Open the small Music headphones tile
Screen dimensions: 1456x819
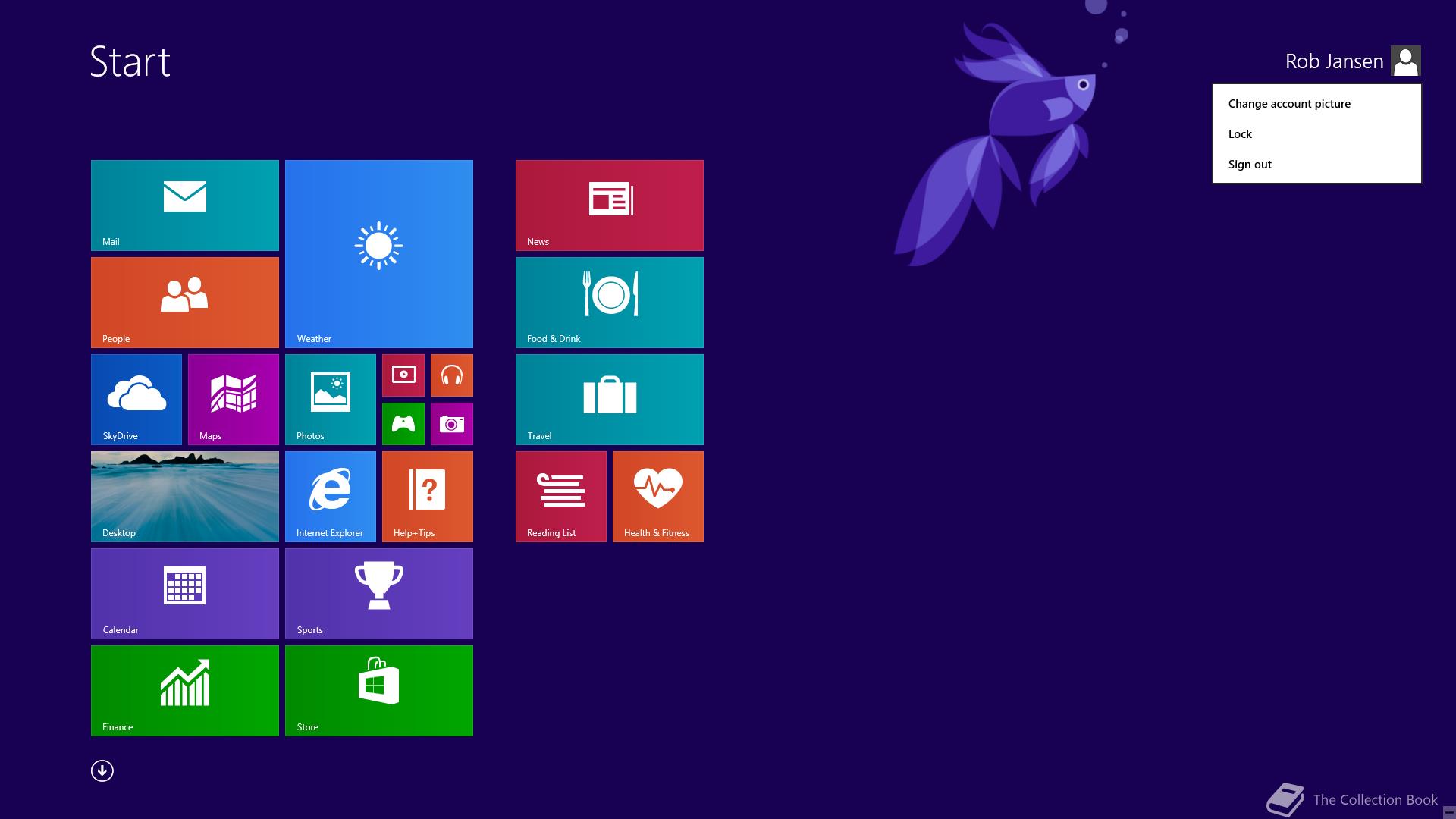(x=451, y=375)
